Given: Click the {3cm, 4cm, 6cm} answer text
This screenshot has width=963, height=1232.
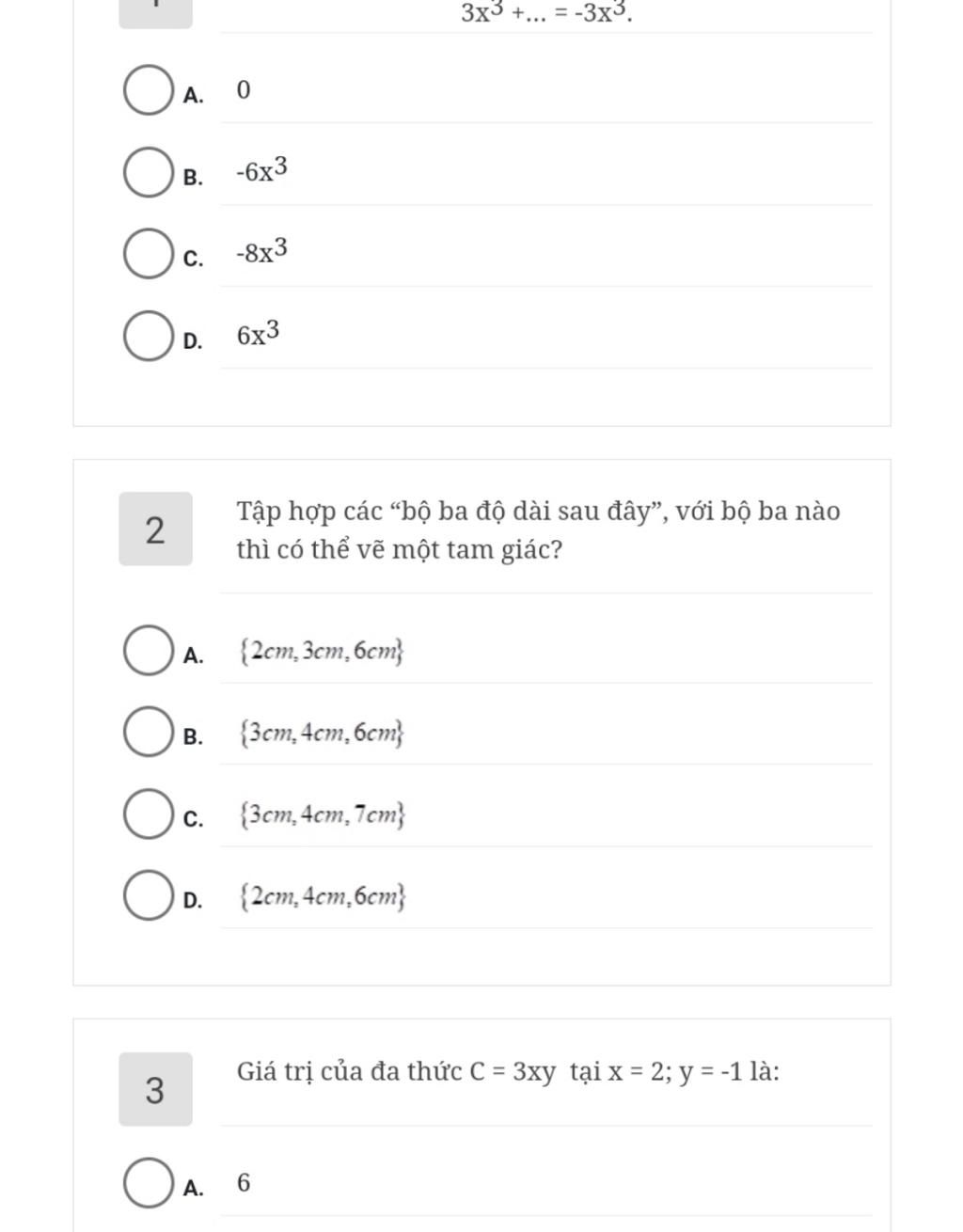Looking at the screenshot, I should [x=322, y=733].
